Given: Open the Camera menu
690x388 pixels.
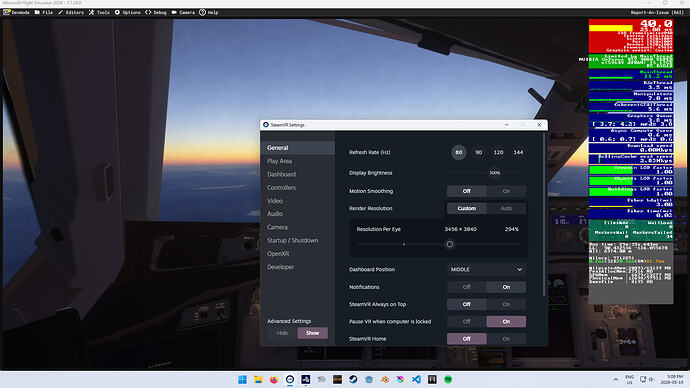Looking at the screenshot, I should coord(187,12).
